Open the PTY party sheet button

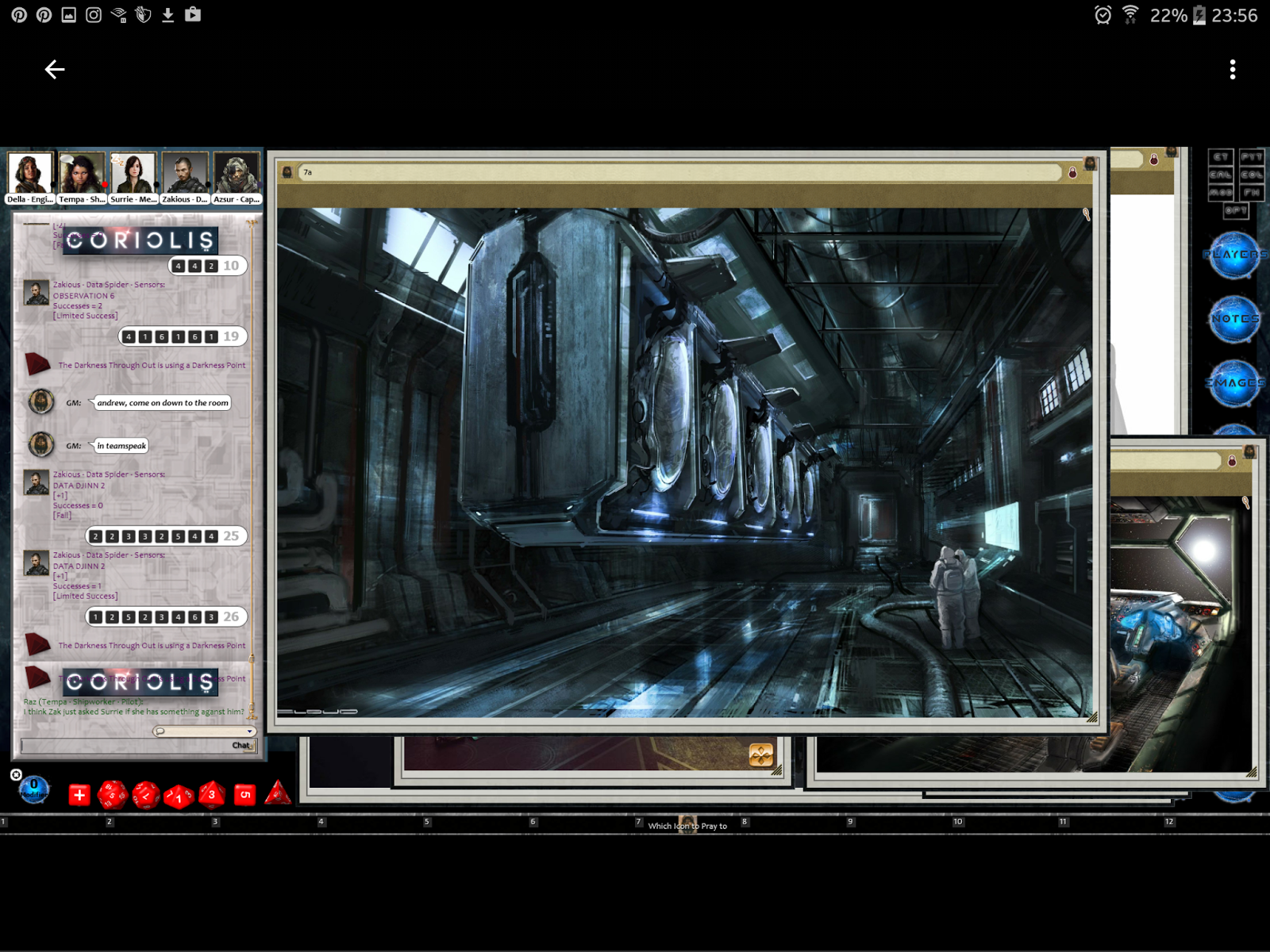(1251, 157)
